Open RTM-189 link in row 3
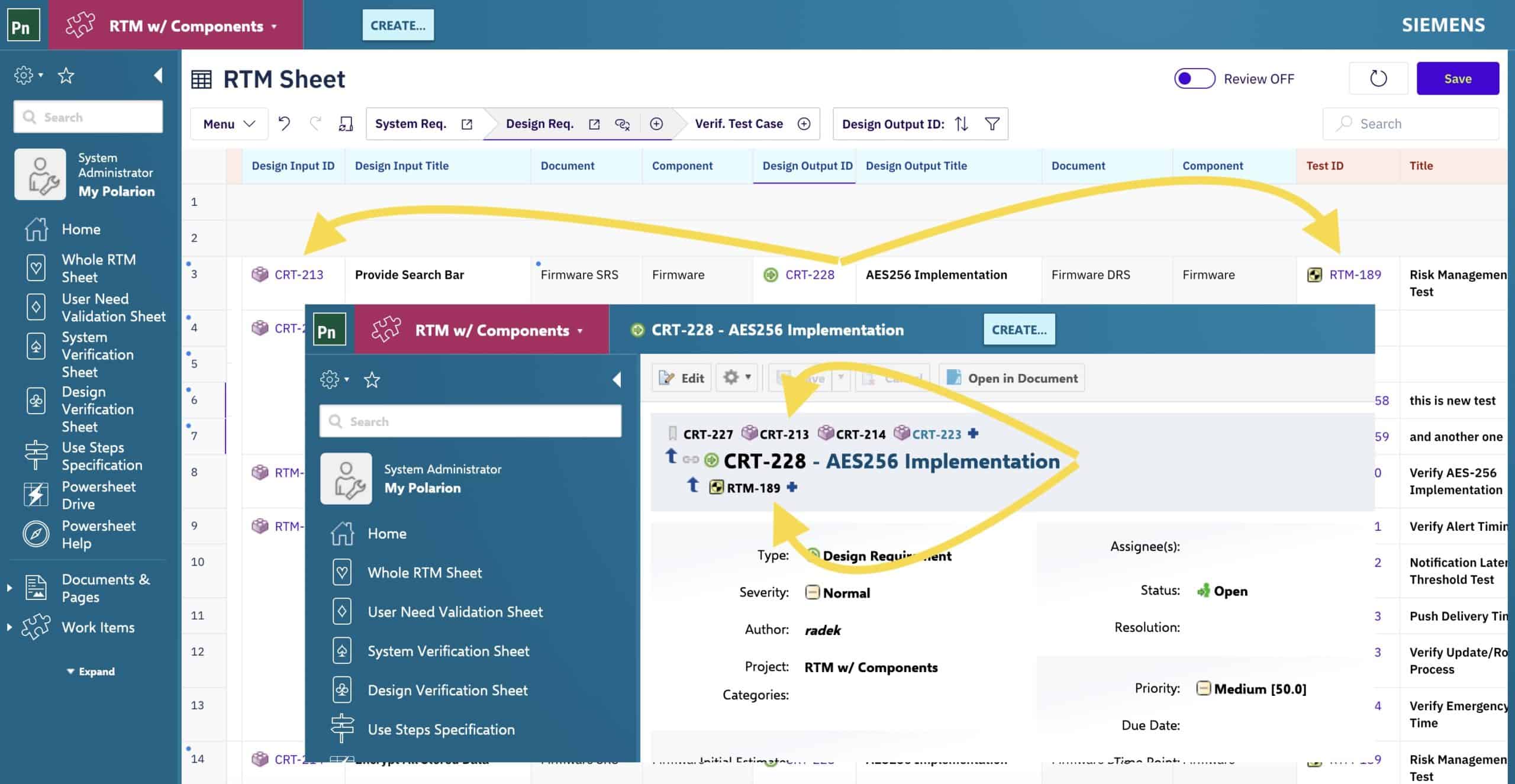 [1355, 275]
